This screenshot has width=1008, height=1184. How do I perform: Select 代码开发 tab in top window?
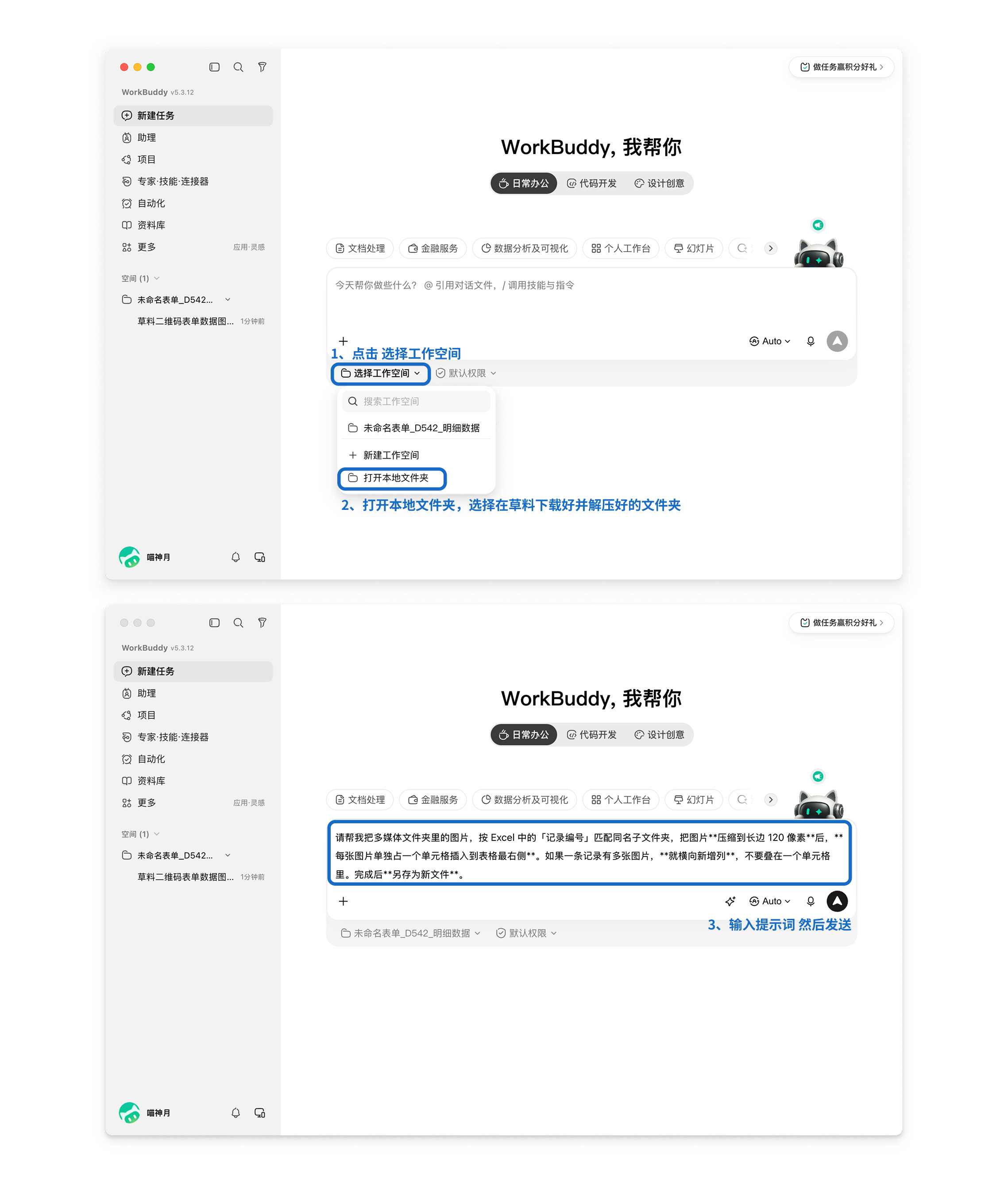(591, 183)
